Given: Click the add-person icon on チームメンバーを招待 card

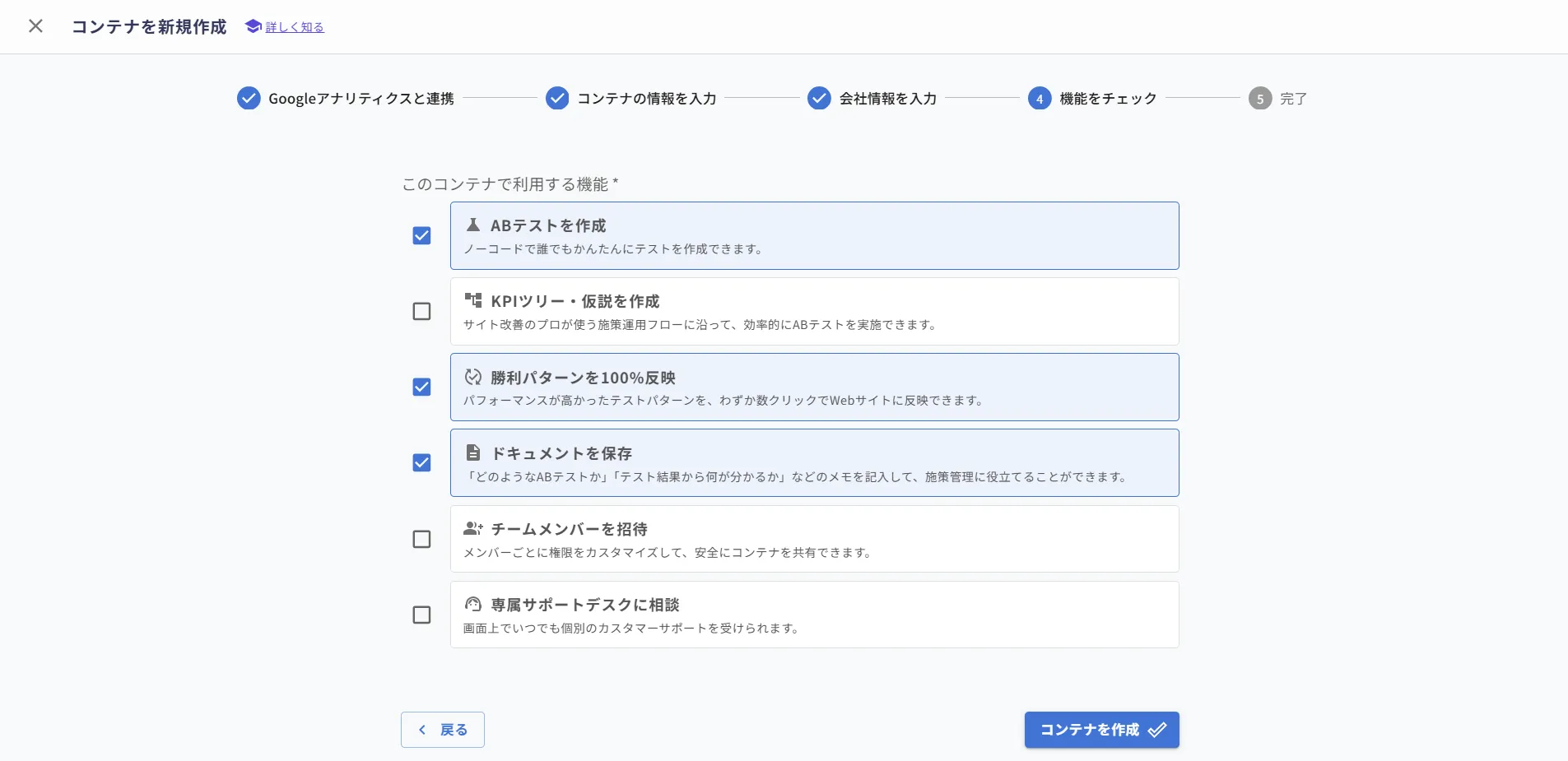Looking at the screenshot, I should coord(473,528).
